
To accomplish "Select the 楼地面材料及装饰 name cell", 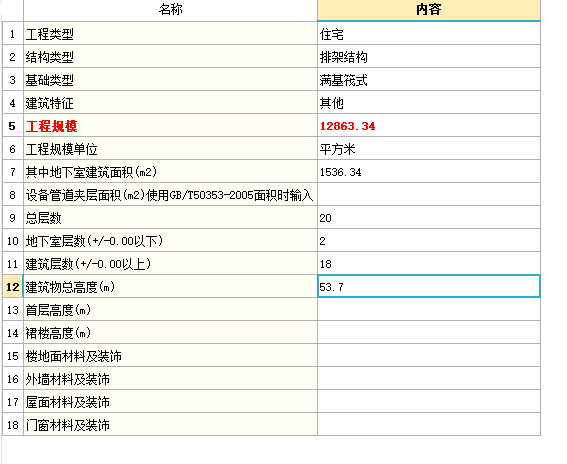I will coord(170,355).
